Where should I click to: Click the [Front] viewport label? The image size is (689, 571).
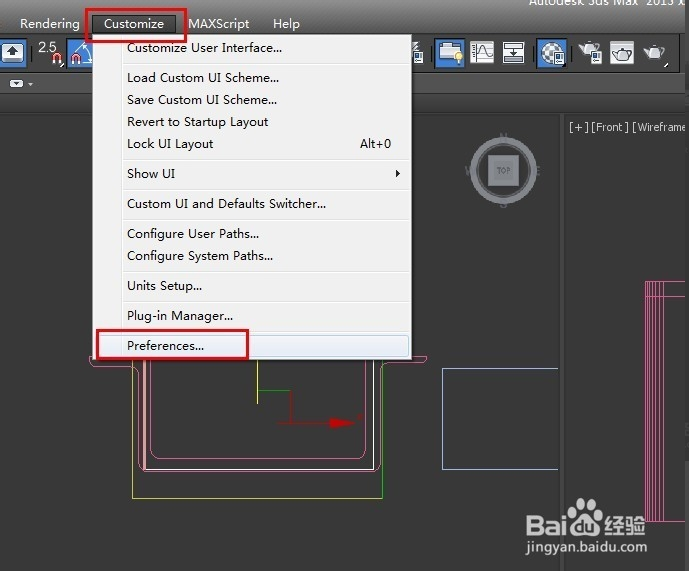[609, 127]
